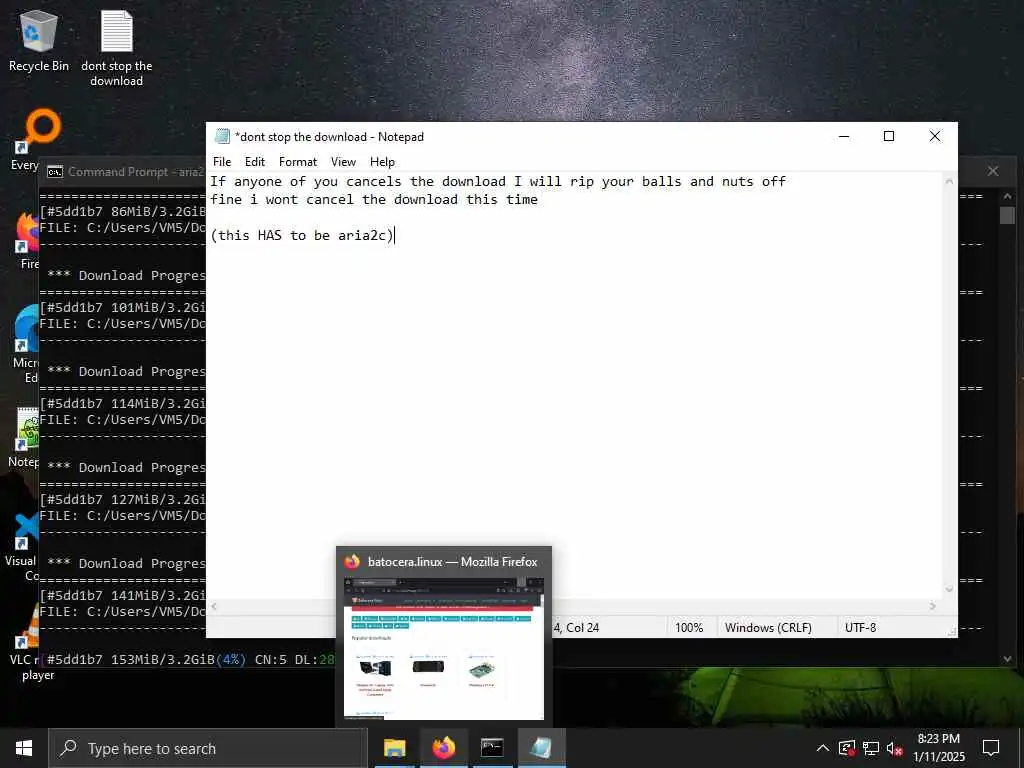
Task: Open File Explorer from the taskbar
Action: (394, 748)
